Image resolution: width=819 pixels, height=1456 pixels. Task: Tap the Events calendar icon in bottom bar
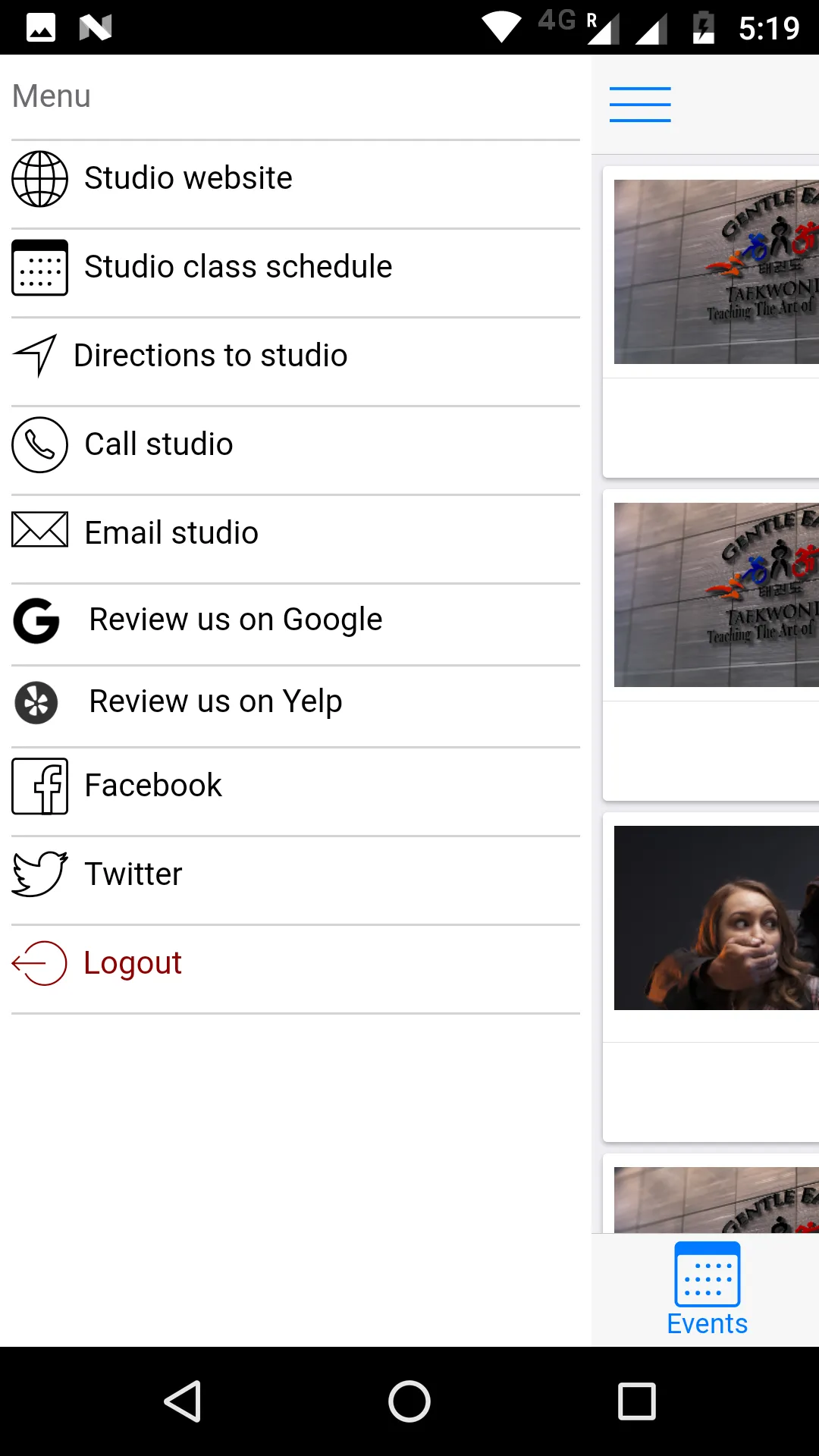click(x=708, y=1274)
